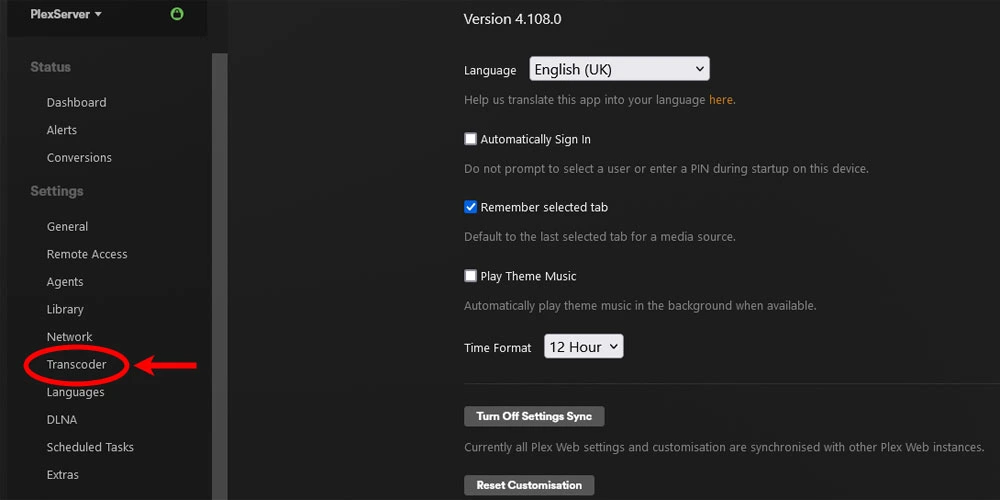Click the Turn Off Settings Sync button

point(534,416)
